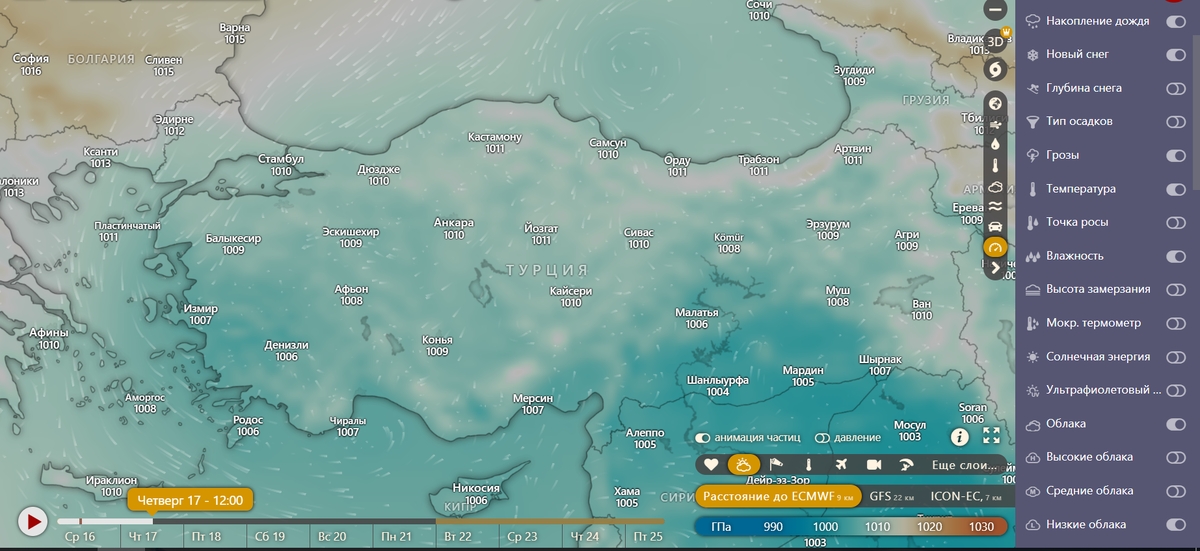Enable 'Ультрафиолетовый' layer switch
The image size is (1200, 551).
tap(1176, 390)
